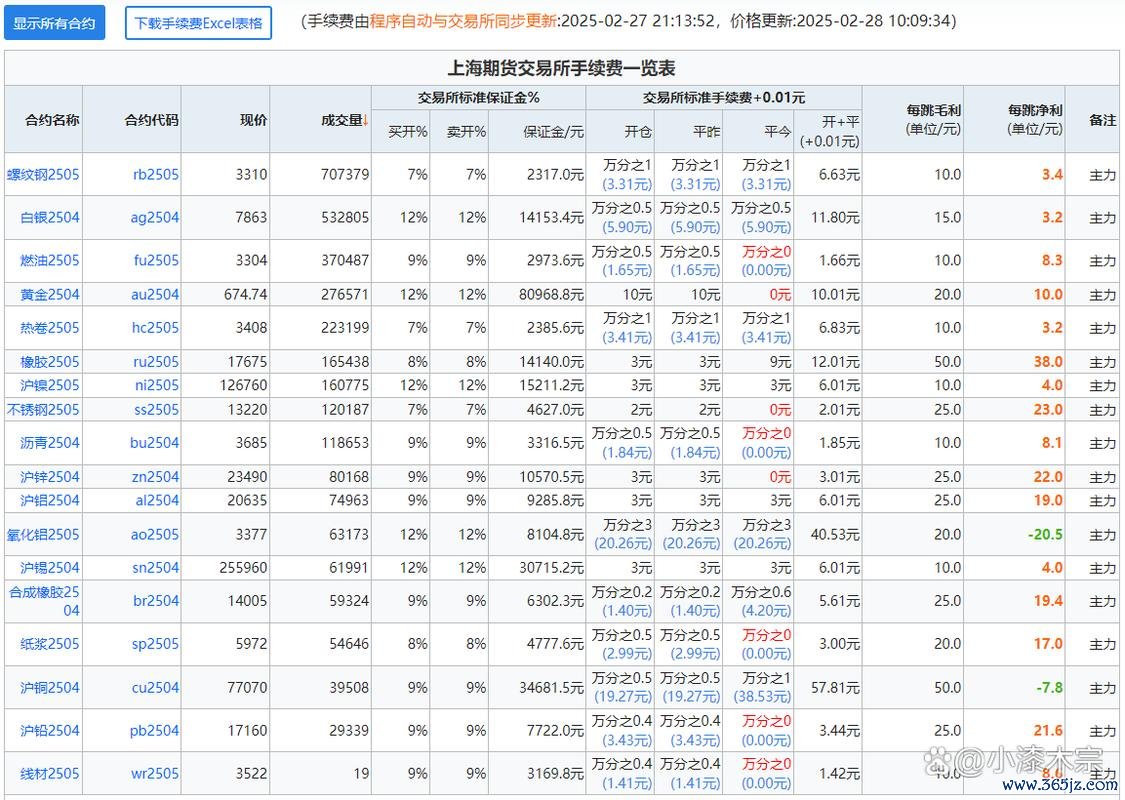The image size is (1125, 800).
Task: Open the sn2504 code link
Action: (x=155, y=568)
